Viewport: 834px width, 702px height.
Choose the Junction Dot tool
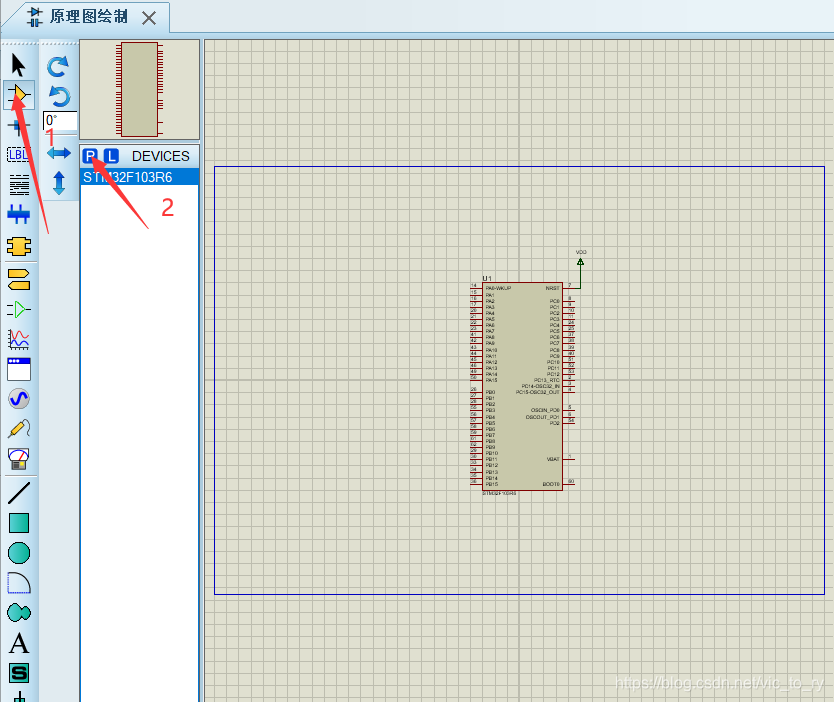[19, 126]
